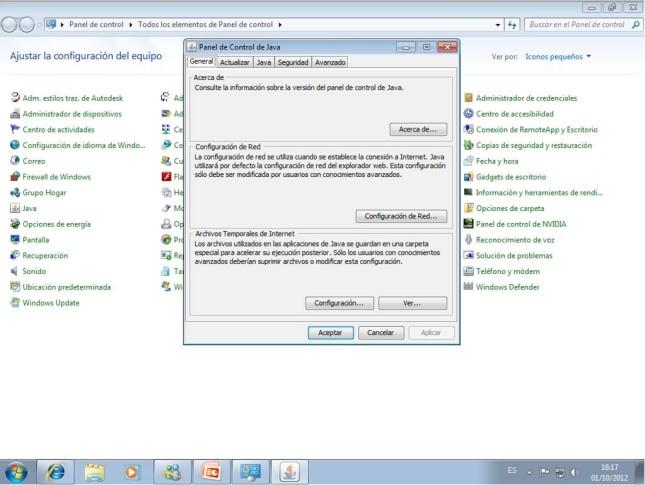Expand the address bar history dropdown arrow
Screen dimensions: 645x485
tap(498, 25)
